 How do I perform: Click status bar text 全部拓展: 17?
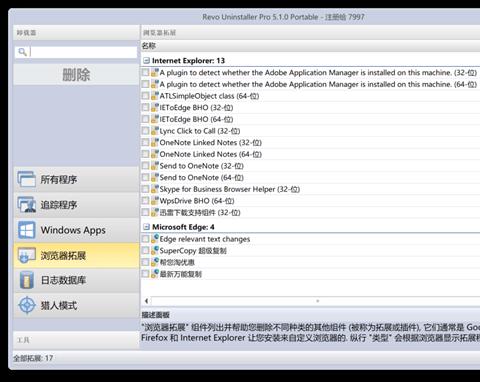coord(33,358)
